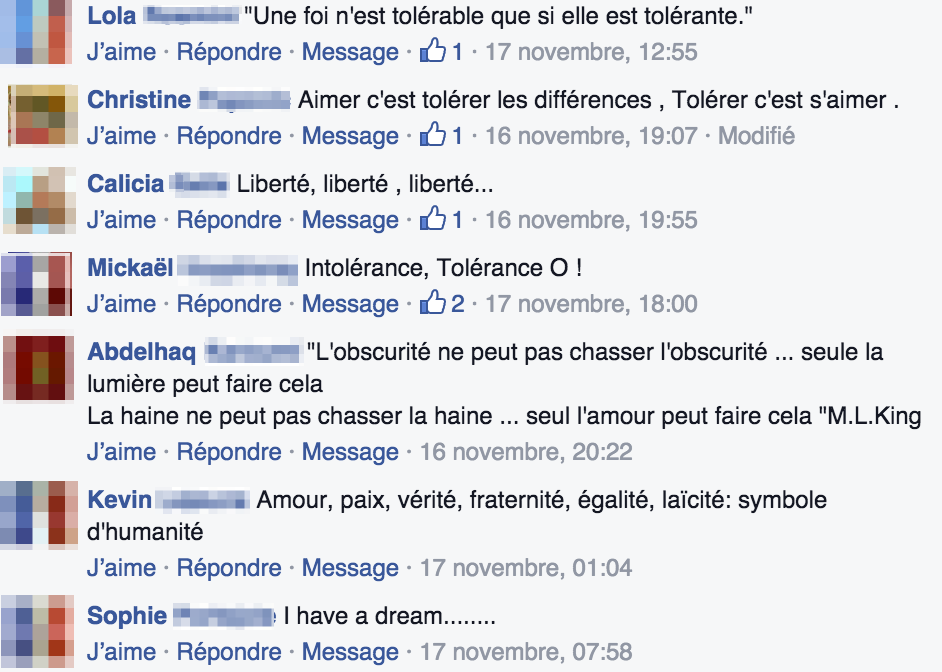View edit history via Modifié on Christine's comment
The height and width of the screenshot is (672, 942).
click(x=757, y=135)
